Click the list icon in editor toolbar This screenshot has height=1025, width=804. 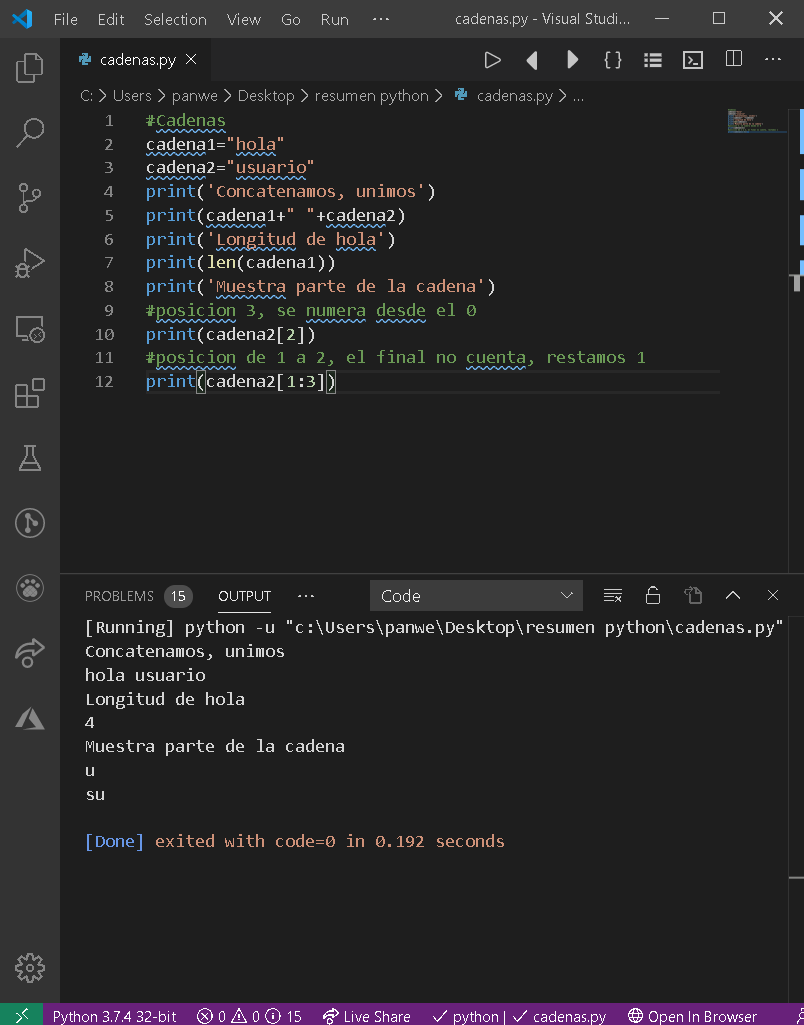click(652, 60)
